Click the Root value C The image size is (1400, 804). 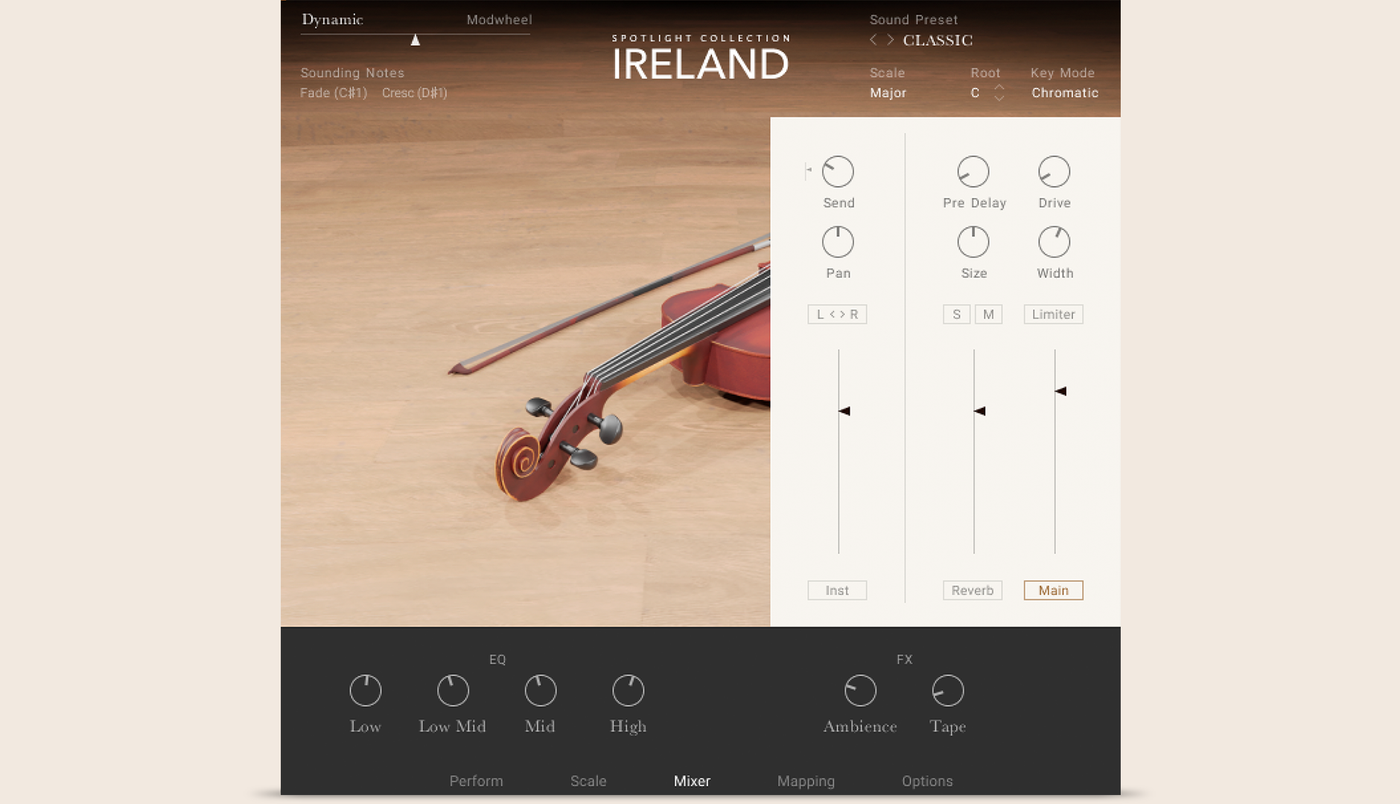pos(975,93)
